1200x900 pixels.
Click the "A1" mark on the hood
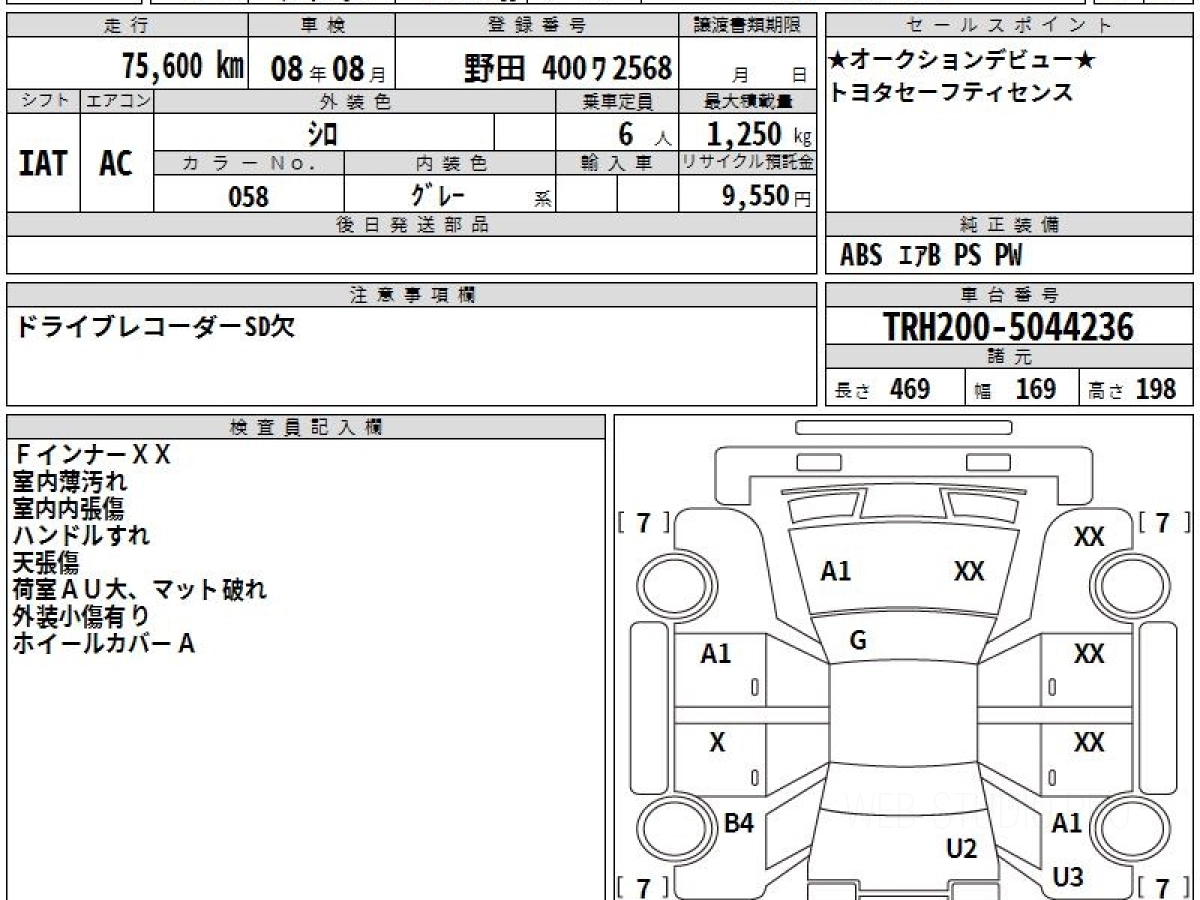(836, 571)
